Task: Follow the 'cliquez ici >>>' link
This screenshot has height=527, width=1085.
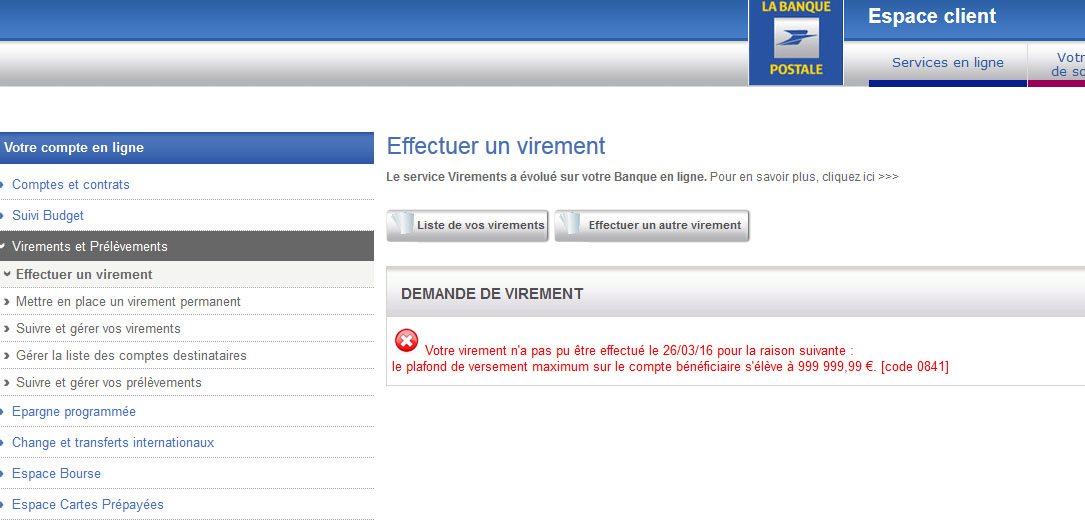Action: 860,177
